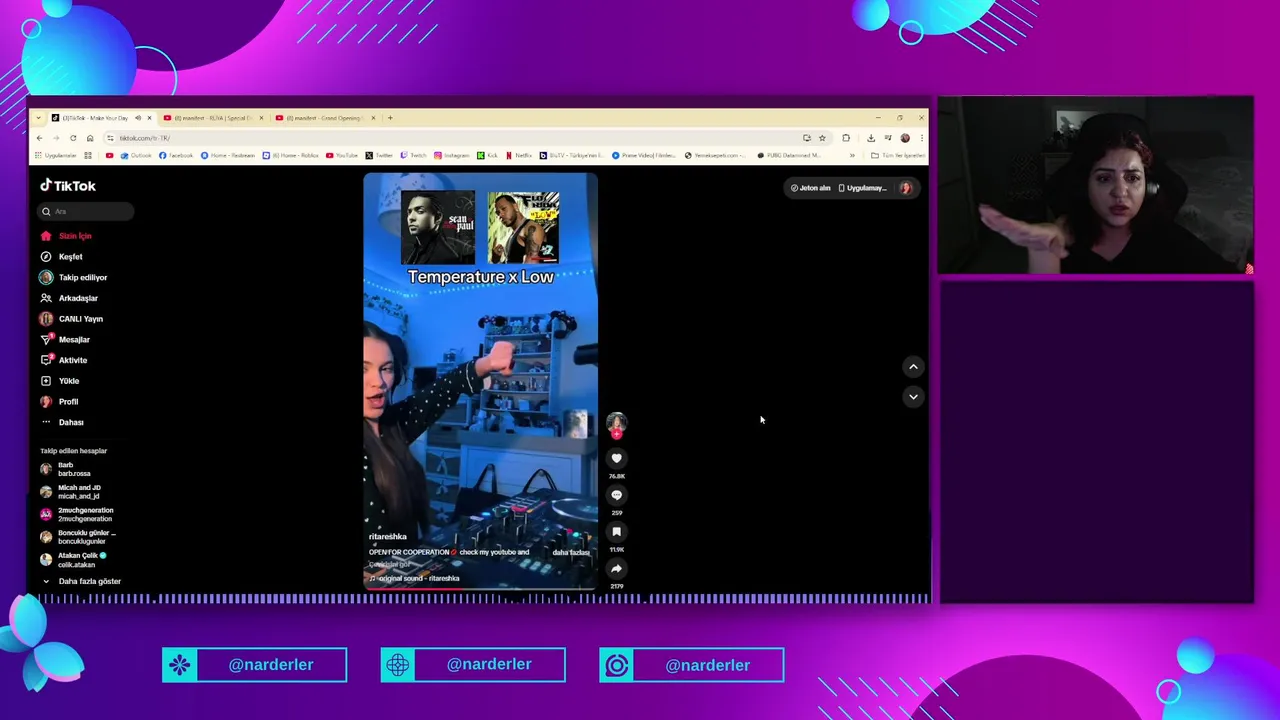Click video progress bar under the clip
Screen dimensions: 1280x720
click(x=480, y=588)
